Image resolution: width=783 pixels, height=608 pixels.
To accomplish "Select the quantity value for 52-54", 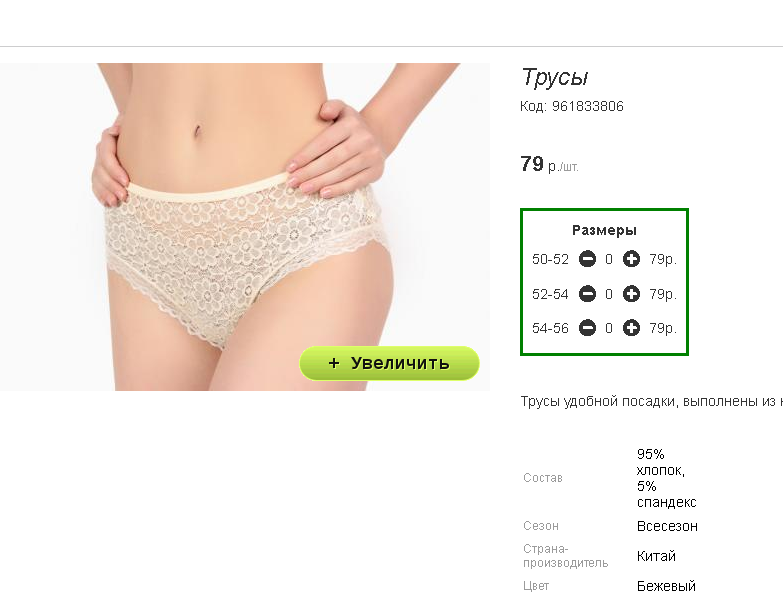I will point(609,294).
